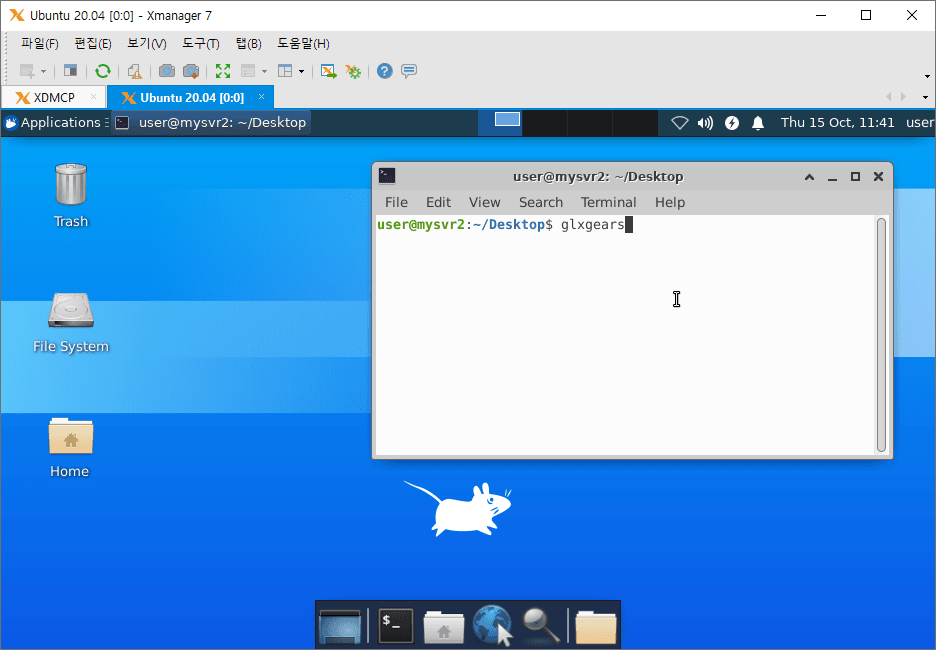Open the window layout dropdown arrow
Image resolution: width=936 pixels, height=650 pixels.
[301, 72]
